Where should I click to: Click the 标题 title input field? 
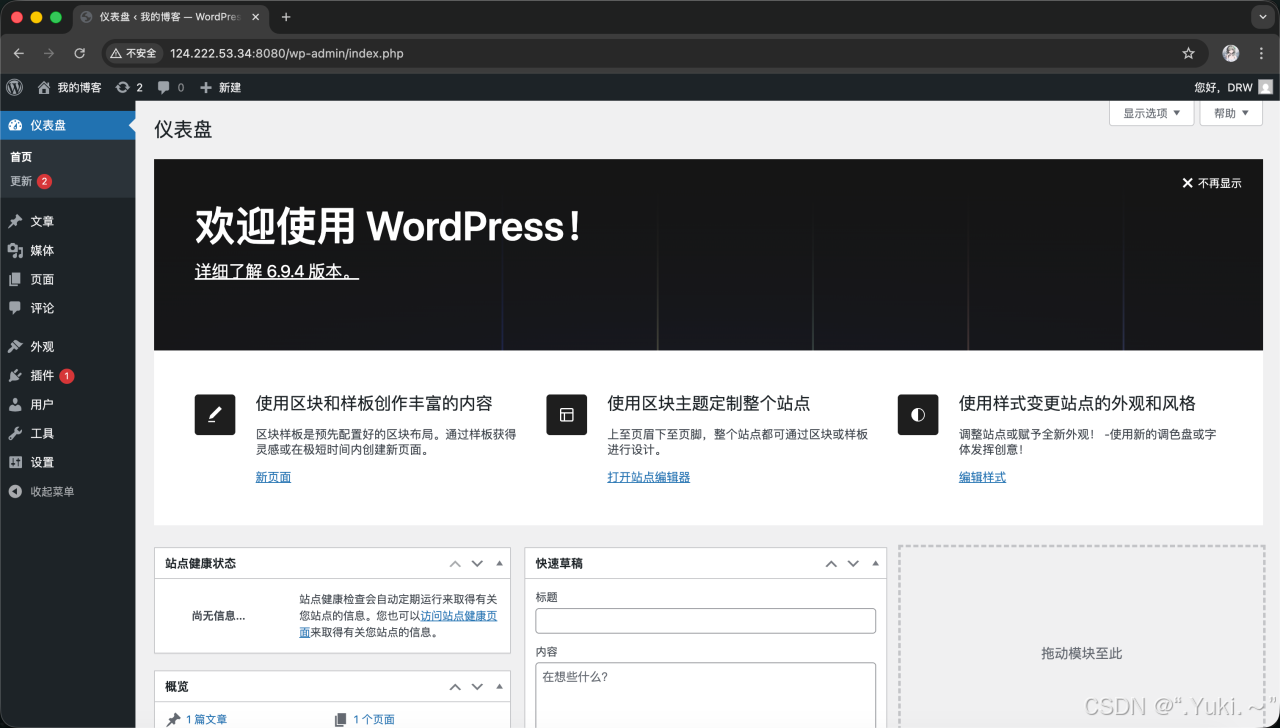[705, 621]
